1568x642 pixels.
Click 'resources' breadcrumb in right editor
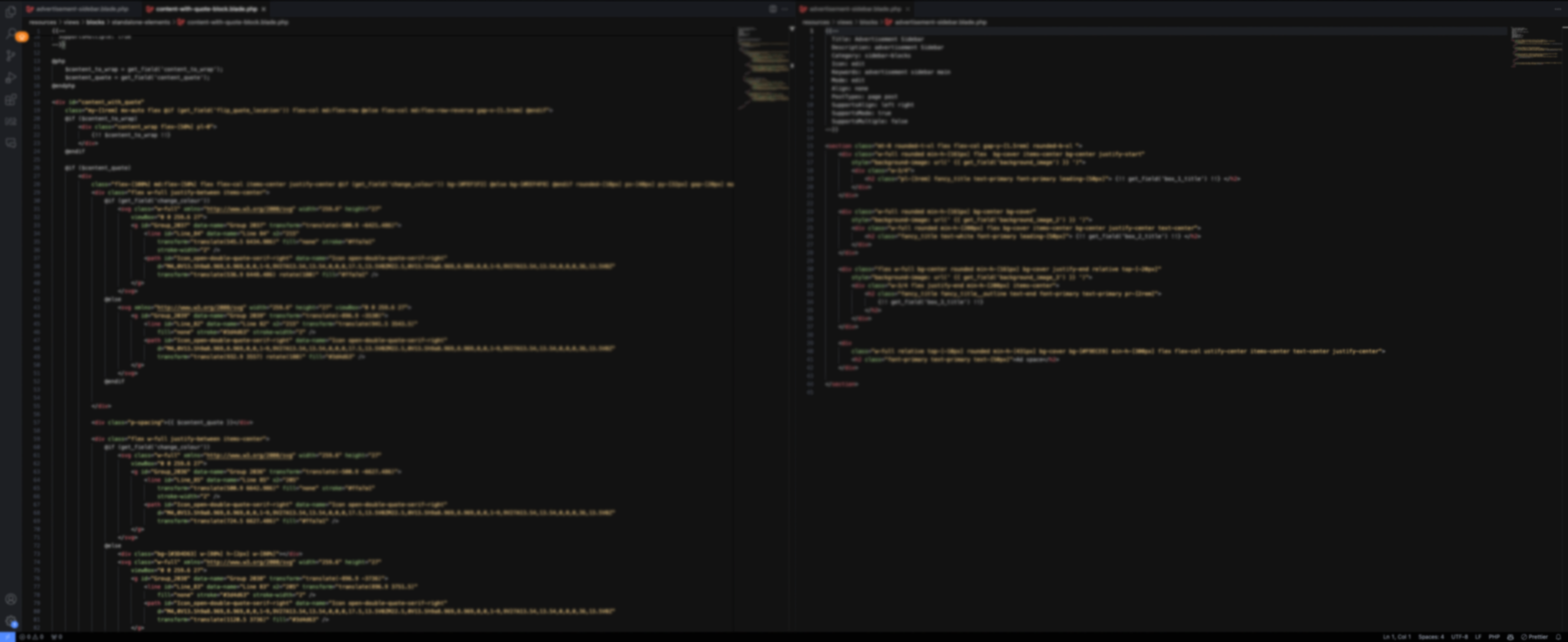pos(816,22)
